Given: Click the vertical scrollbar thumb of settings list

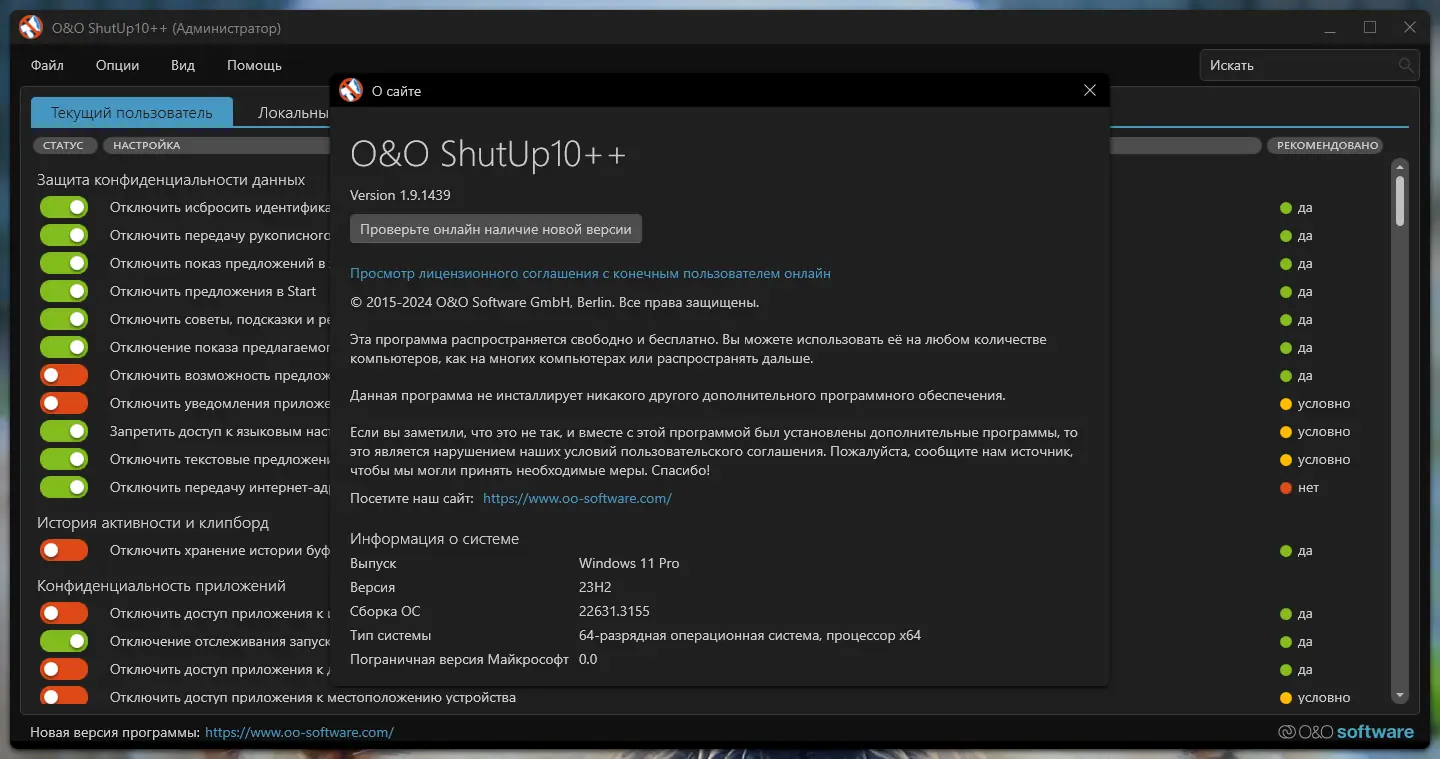Looking at the screenshot, I should click(x=1400, y=200).
